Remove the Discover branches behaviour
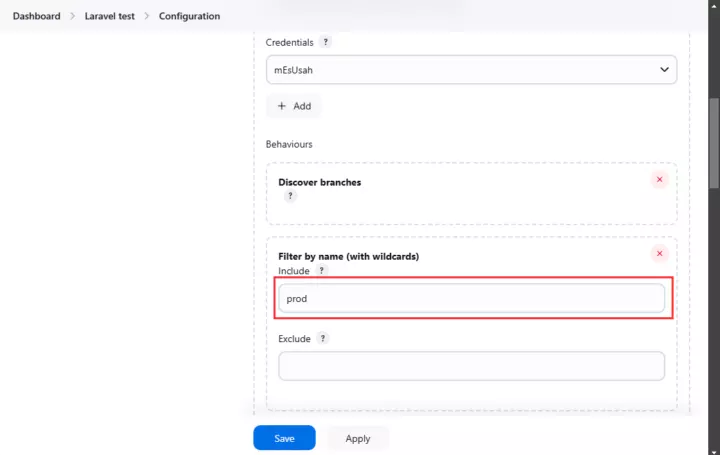720x455 pixels. click(x=659, y=180)
